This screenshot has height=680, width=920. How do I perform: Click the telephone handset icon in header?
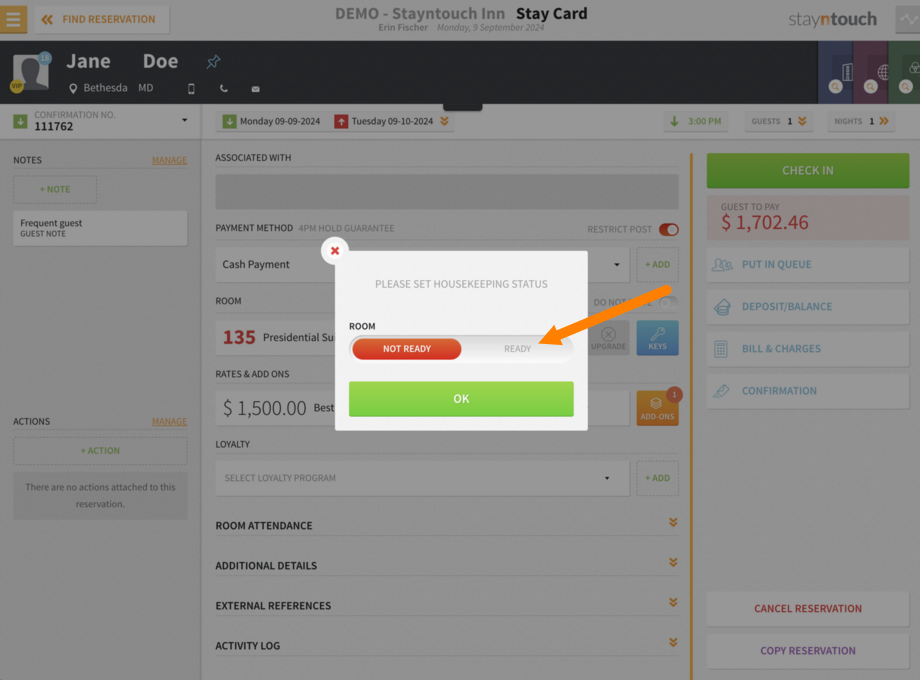tap(224, 89)
